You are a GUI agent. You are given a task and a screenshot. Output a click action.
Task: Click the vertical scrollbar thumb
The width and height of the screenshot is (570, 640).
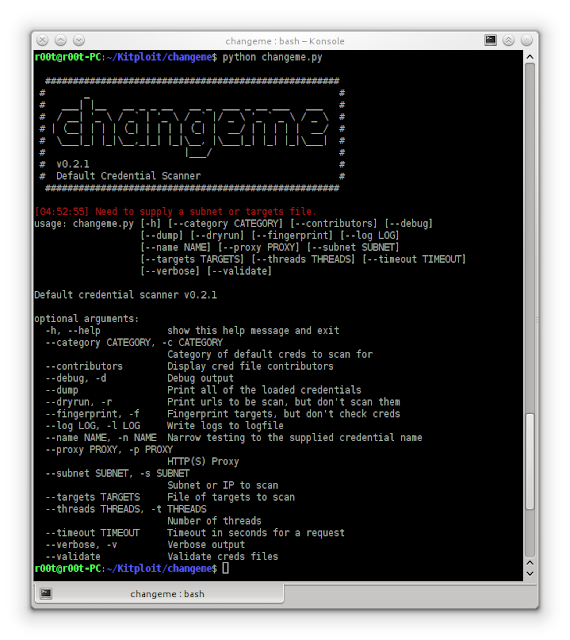click(x=530, y=461)
